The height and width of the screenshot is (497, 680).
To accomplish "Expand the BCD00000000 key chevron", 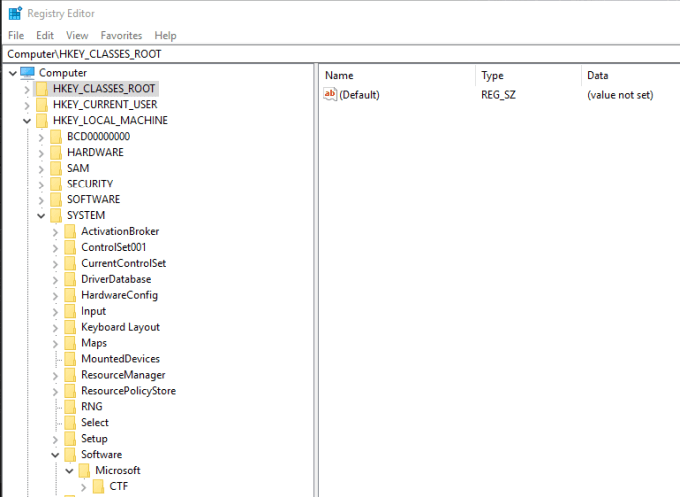I will point(41,137).
